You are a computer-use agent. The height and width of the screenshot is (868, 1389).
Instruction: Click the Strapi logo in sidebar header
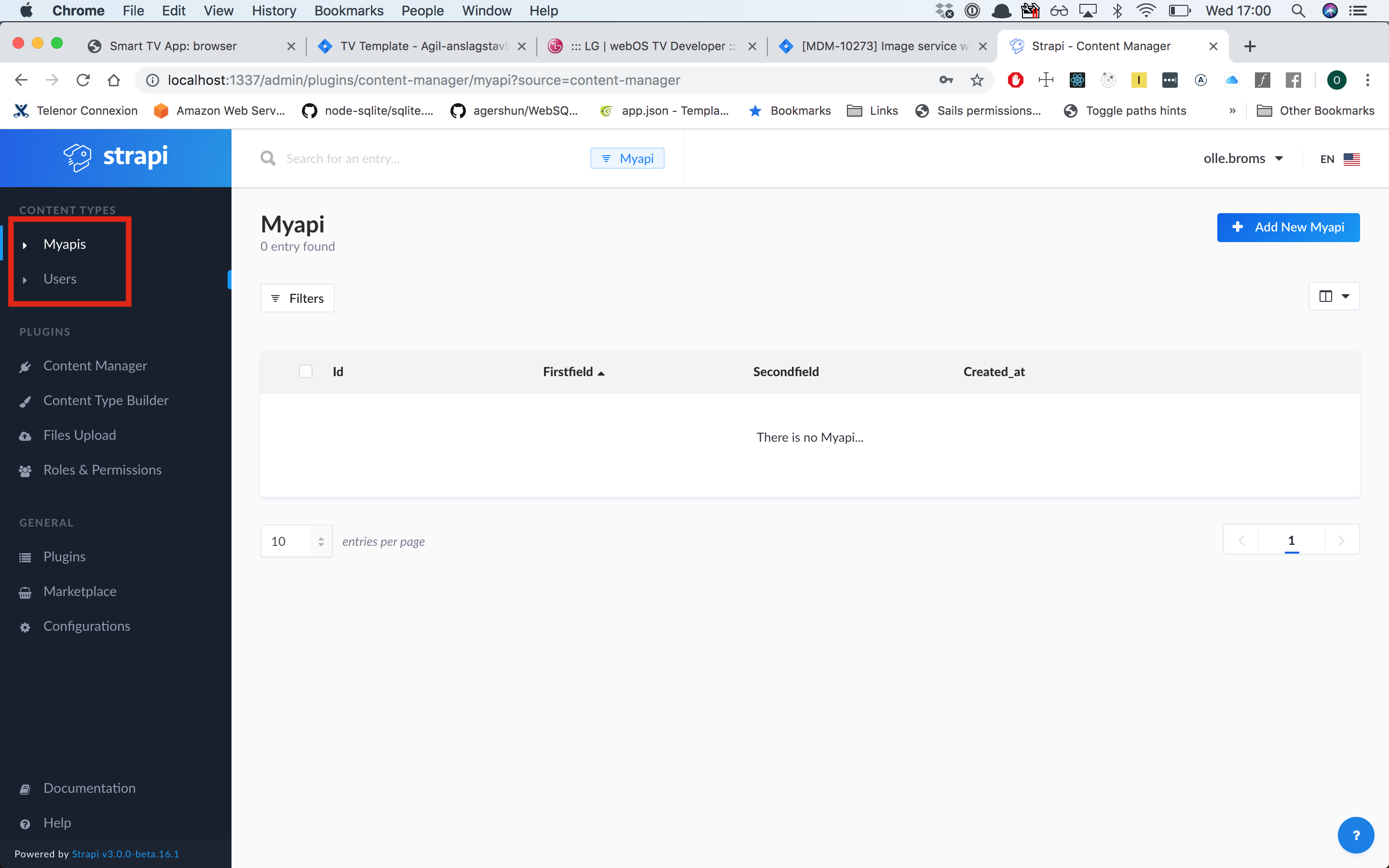click(115, 157)
